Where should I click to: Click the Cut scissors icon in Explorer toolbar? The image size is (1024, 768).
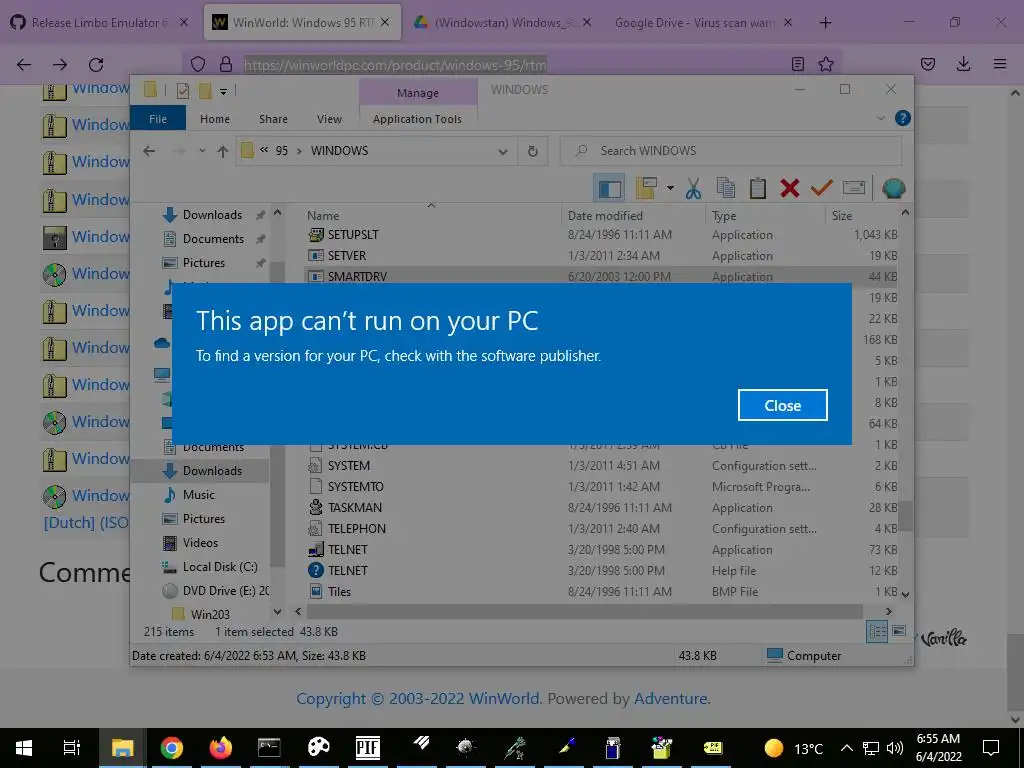tap(693, 189)
